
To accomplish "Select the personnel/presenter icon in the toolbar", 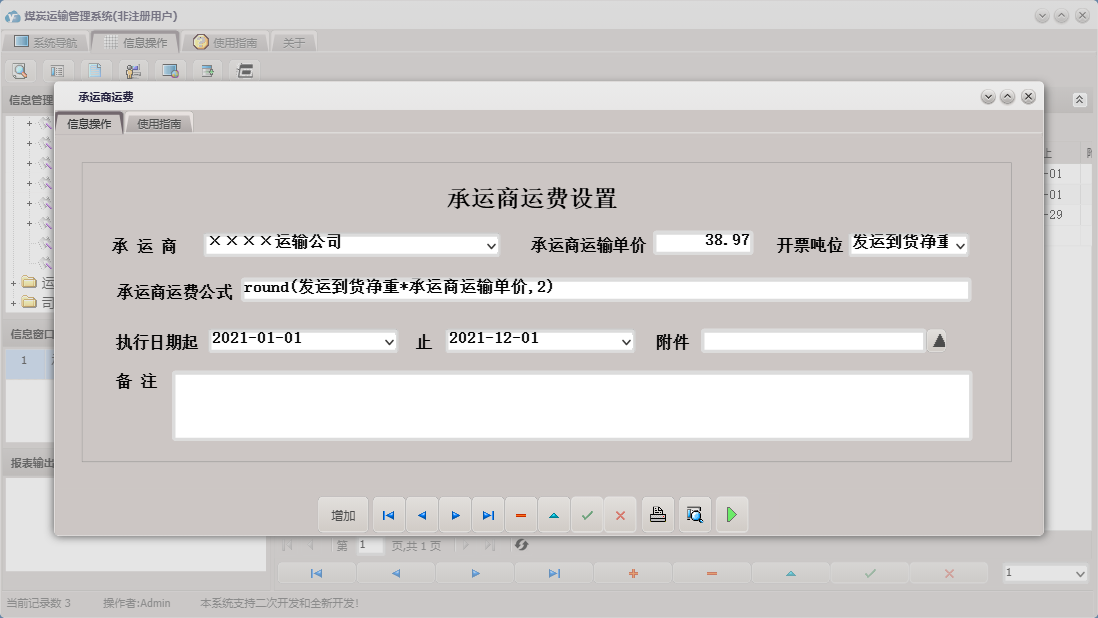I will click(x=131, y=70).
